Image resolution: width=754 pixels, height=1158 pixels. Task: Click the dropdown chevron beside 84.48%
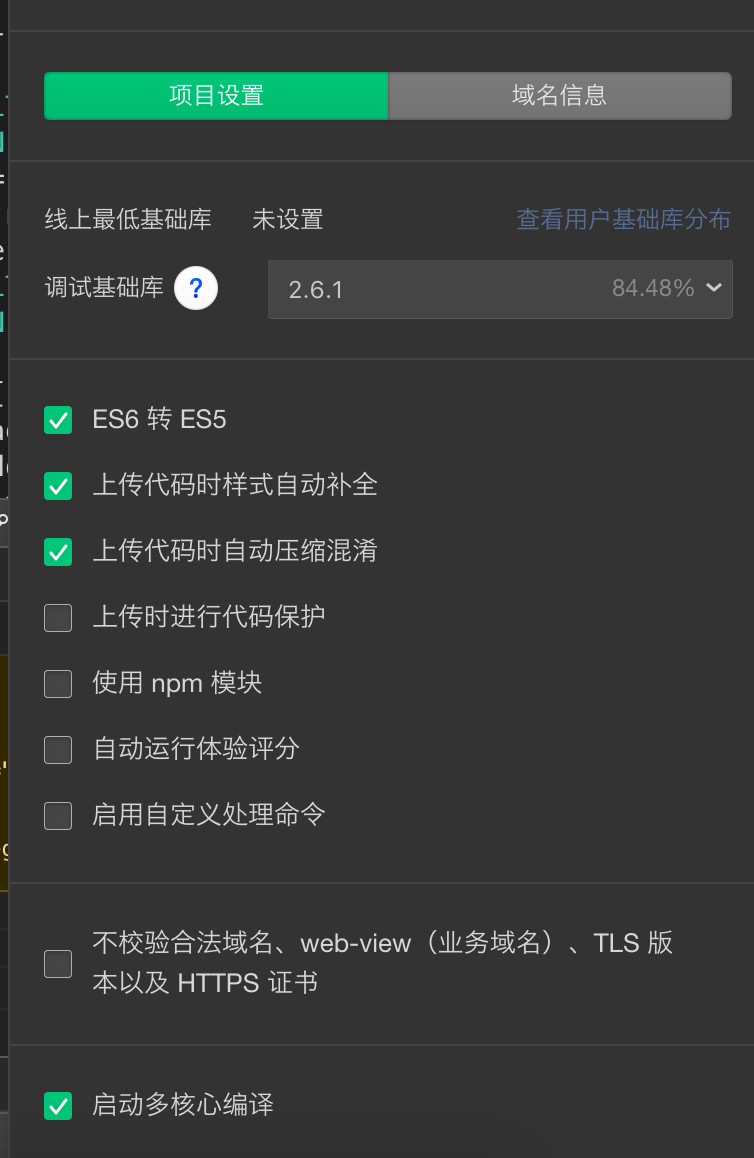pyautogui.click(x=713, y=288)
